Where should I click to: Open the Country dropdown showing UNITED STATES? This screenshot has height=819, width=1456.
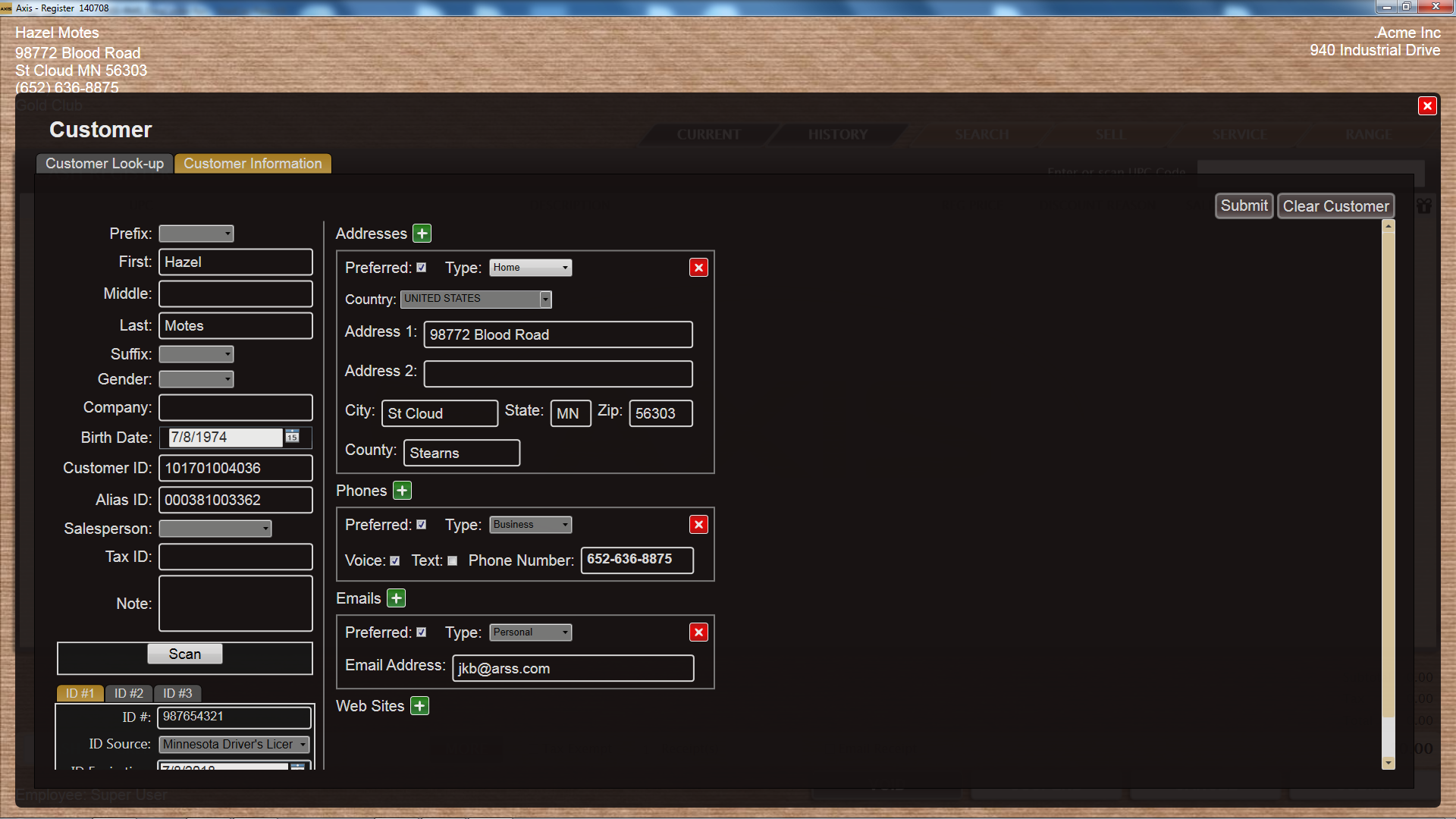point(476,300)
